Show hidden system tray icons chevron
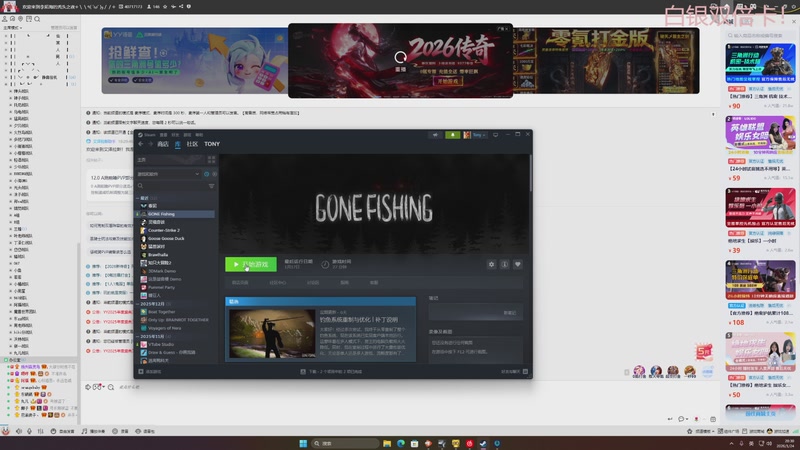The width and height of the screenshot is (800, 450). coord(731,444)
